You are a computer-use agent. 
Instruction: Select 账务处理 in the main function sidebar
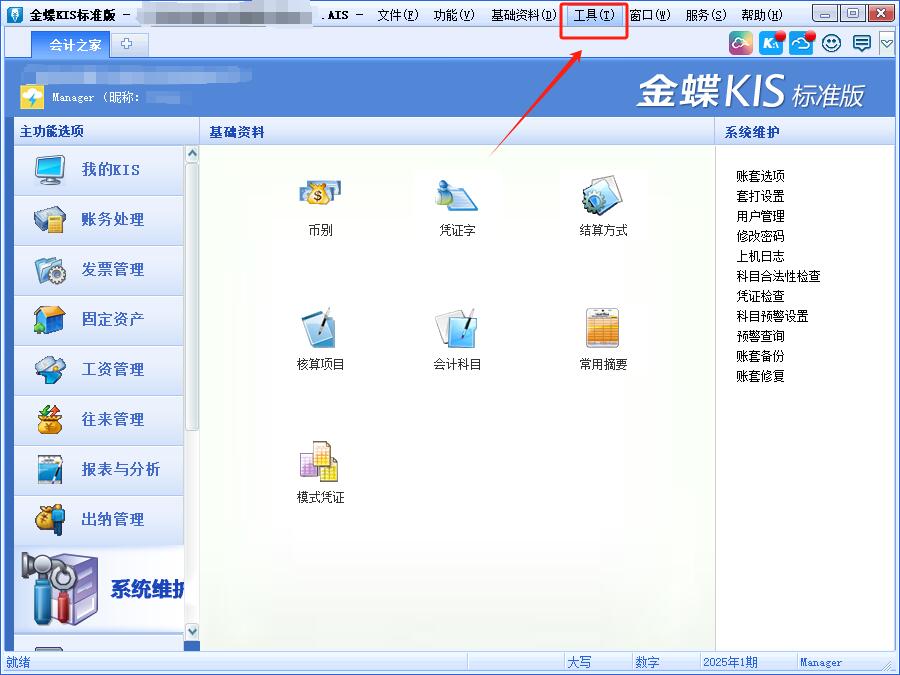tap(100, 220)
